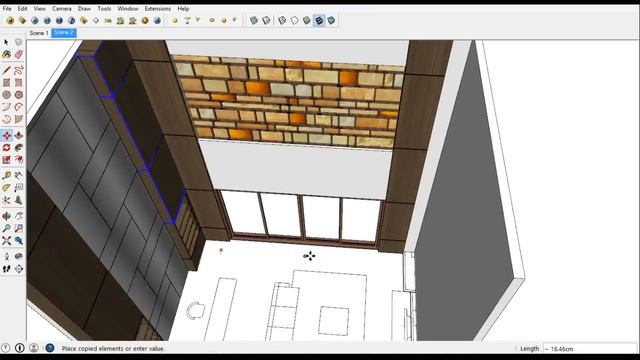The width and height of the screenshot is (640, 360).
Task: Click the user profile status bar icon
Action: [x=34, y=348]
